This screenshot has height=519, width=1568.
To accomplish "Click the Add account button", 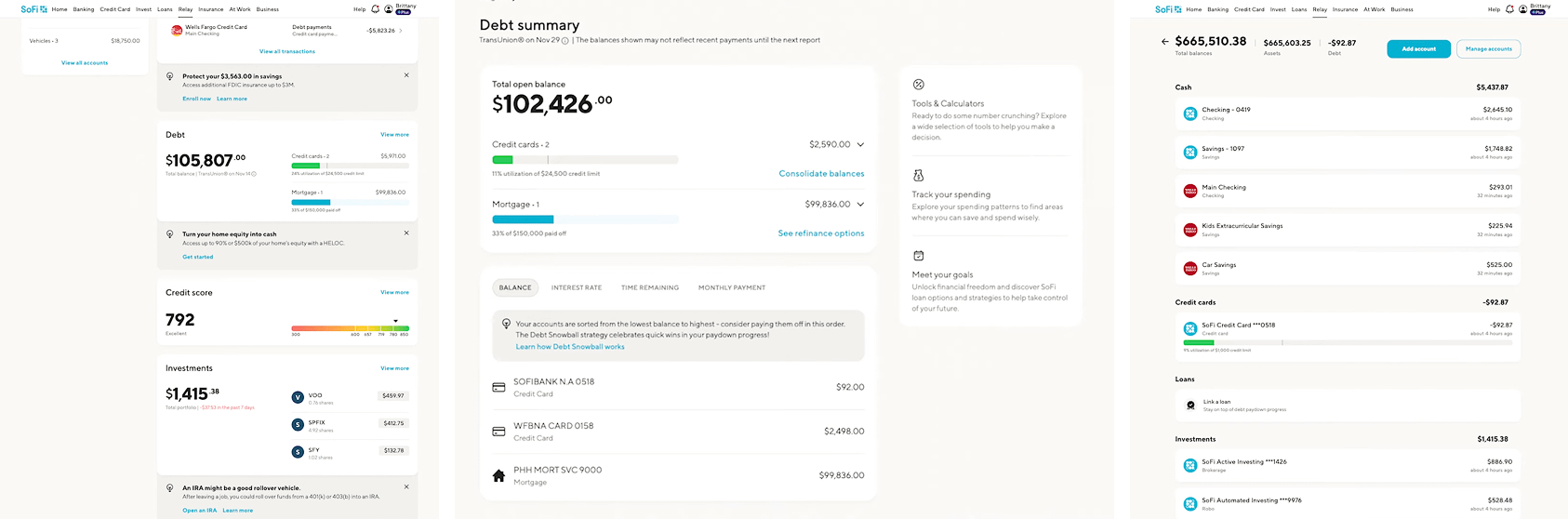I will point(1418,48).
